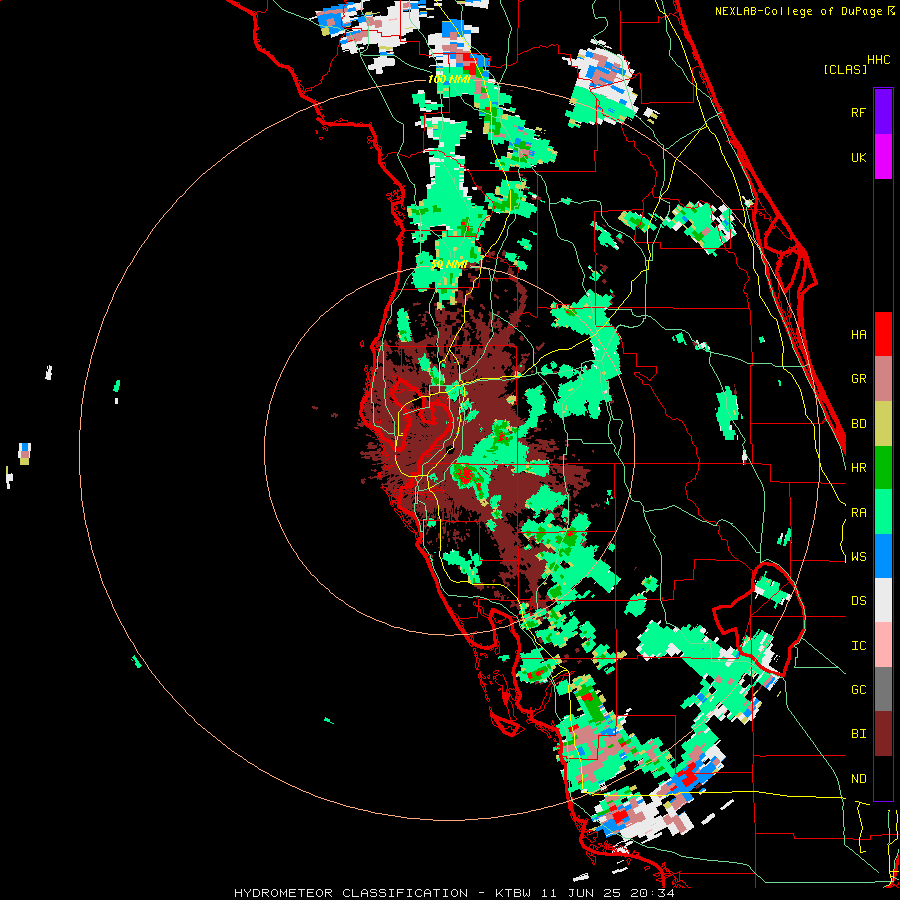This screenshot has height=900, width=900.
Task: Click the 'GC' legend label
Action: 858,690
